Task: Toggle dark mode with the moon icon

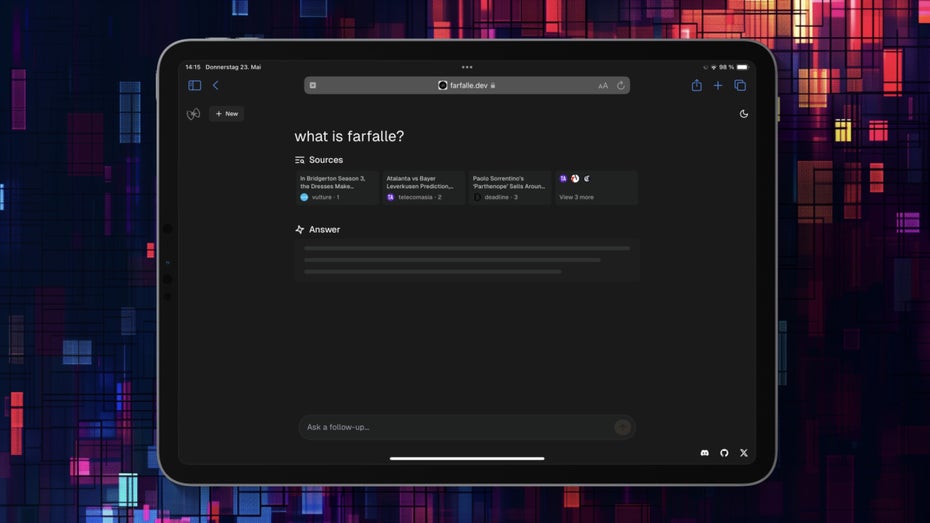Action: (743, 114)
